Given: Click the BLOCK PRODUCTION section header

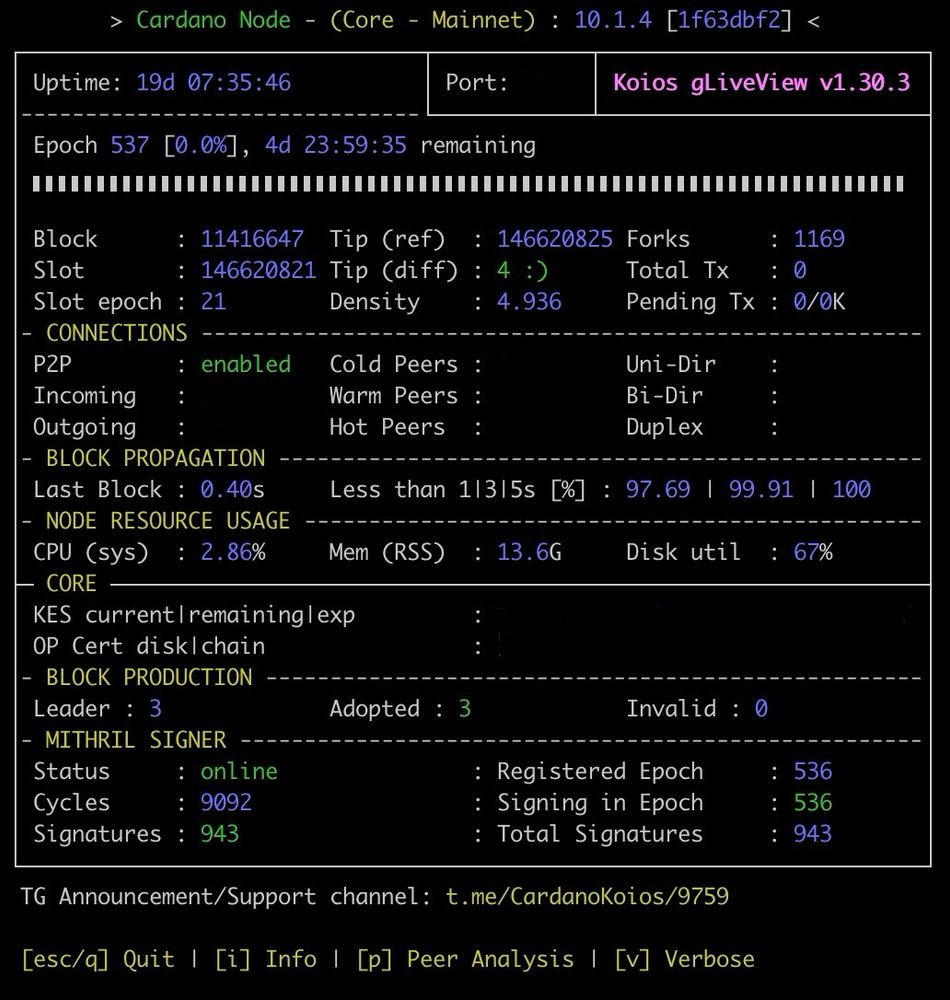Looking at the screenshot, I should tap(149, 676).
